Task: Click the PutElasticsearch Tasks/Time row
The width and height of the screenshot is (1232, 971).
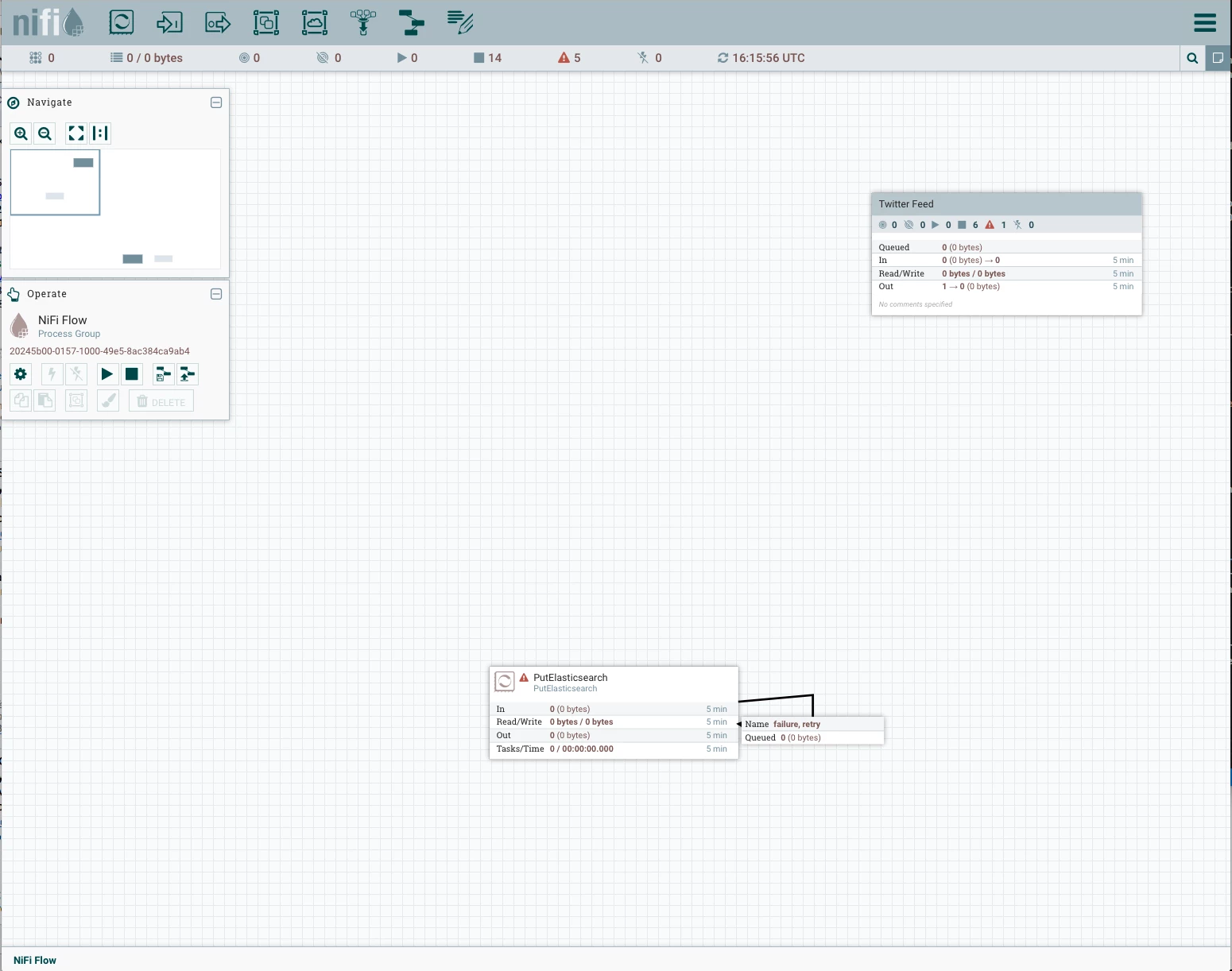Action: (x=614, y=749)
